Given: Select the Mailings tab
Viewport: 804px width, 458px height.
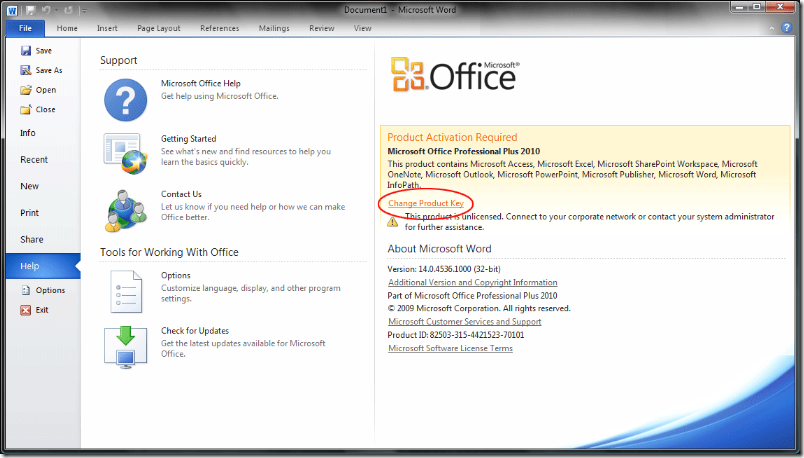Looking at the screenshot, I should (x=274, y=28).
